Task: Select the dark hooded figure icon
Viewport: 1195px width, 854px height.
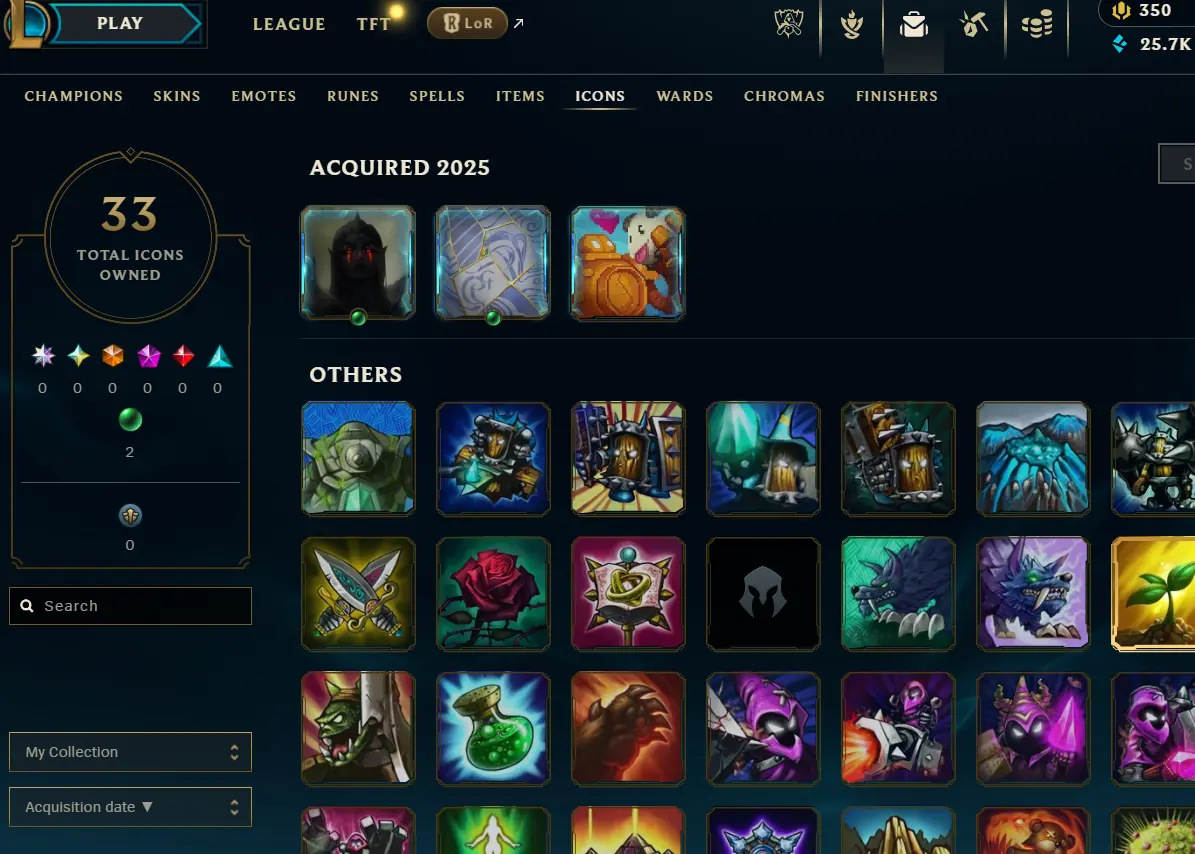Action: (x=358, y=263)
